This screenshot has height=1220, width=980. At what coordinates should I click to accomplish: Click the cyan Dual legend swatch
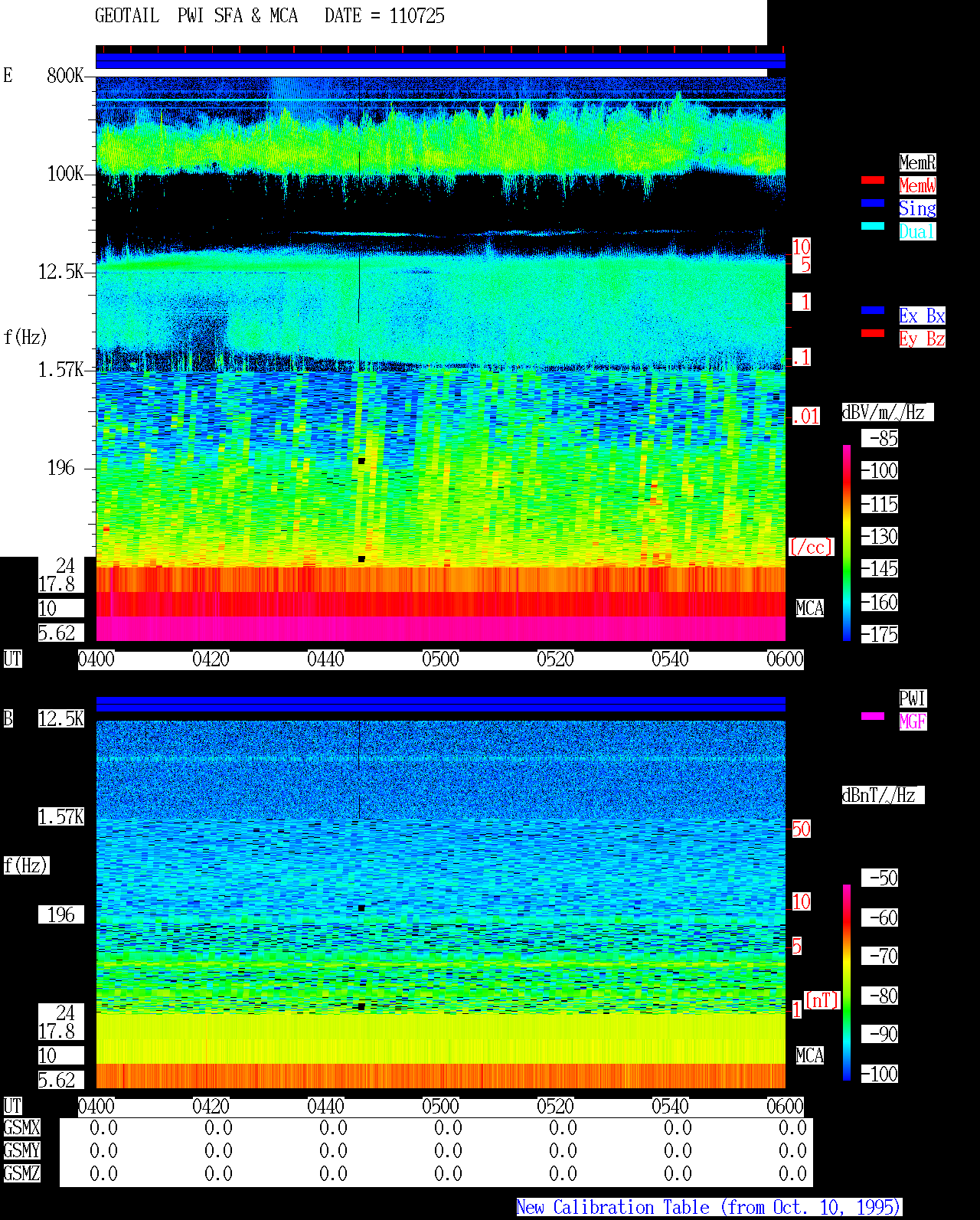tap(873, 226)
